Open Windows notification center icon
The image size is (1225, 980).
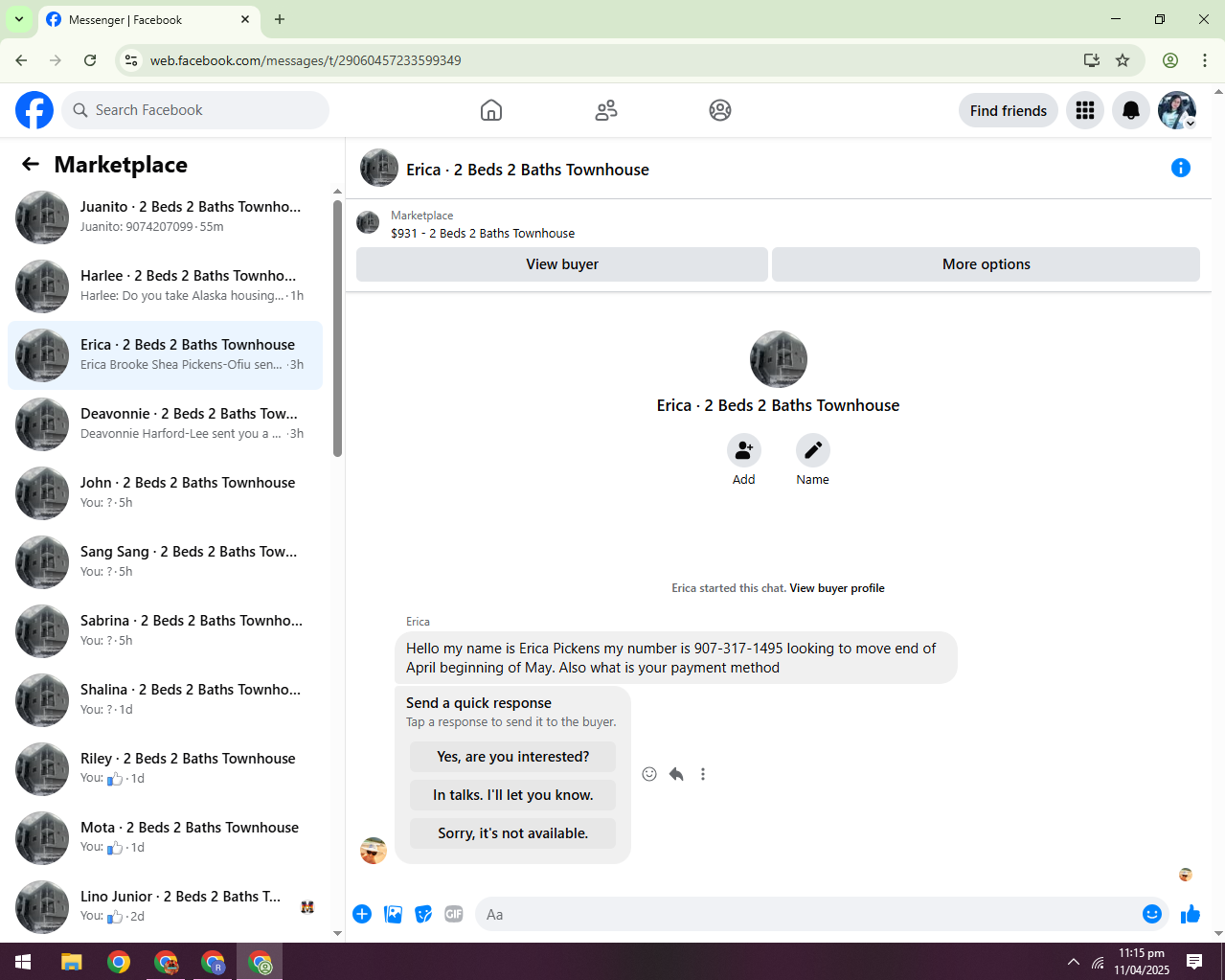(x=1194, y=962)
